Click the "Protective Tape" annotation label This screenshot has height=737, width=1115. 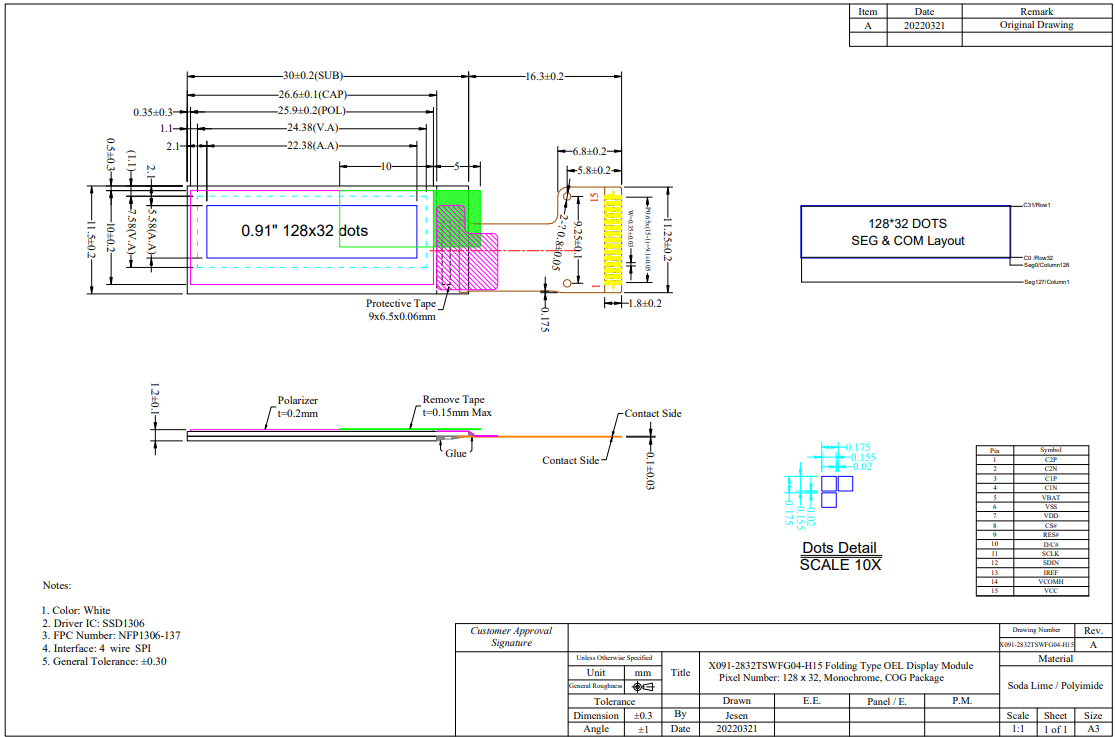400,303
